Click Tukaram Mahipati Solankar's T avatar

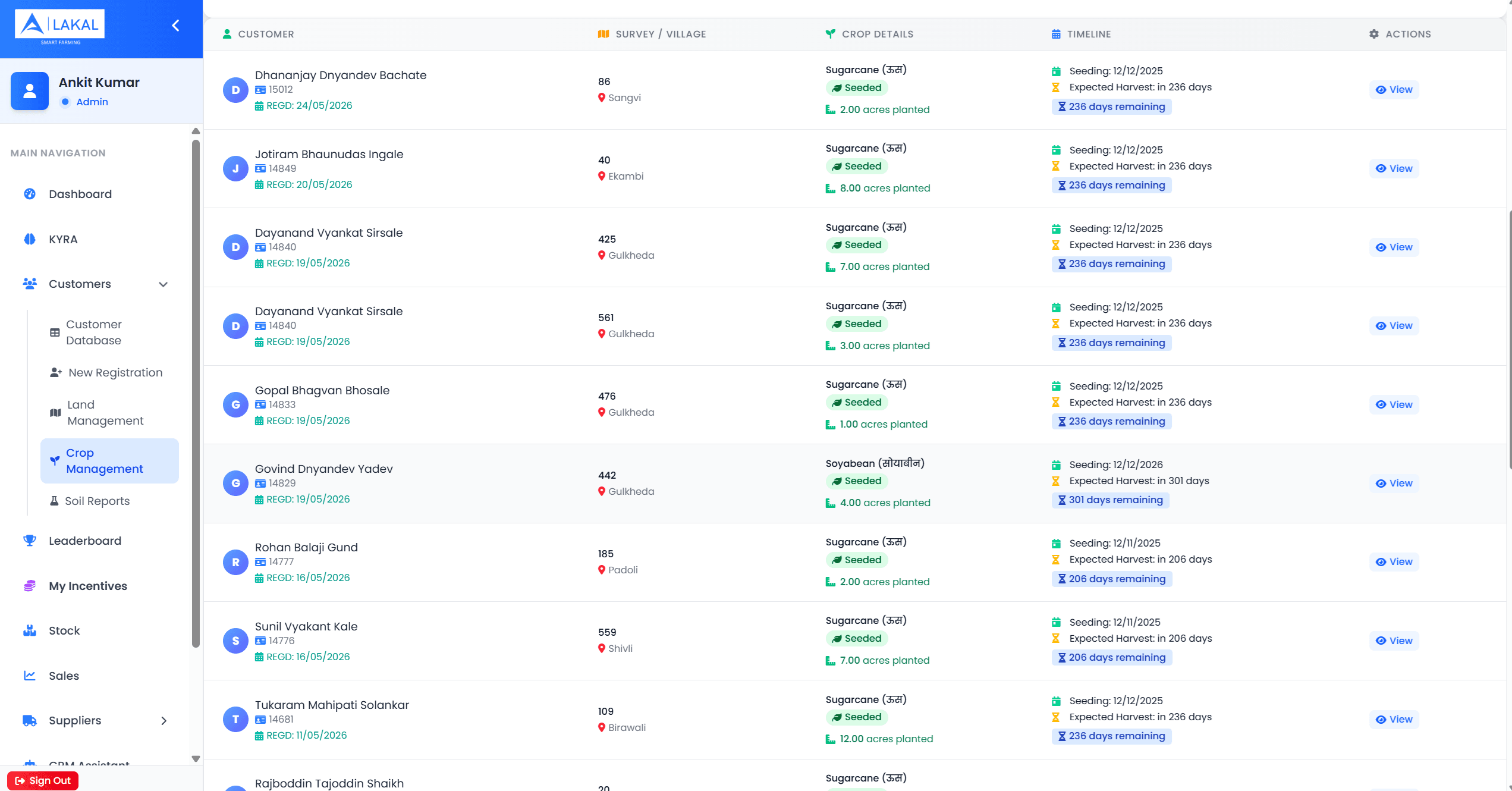pos(235,720)
